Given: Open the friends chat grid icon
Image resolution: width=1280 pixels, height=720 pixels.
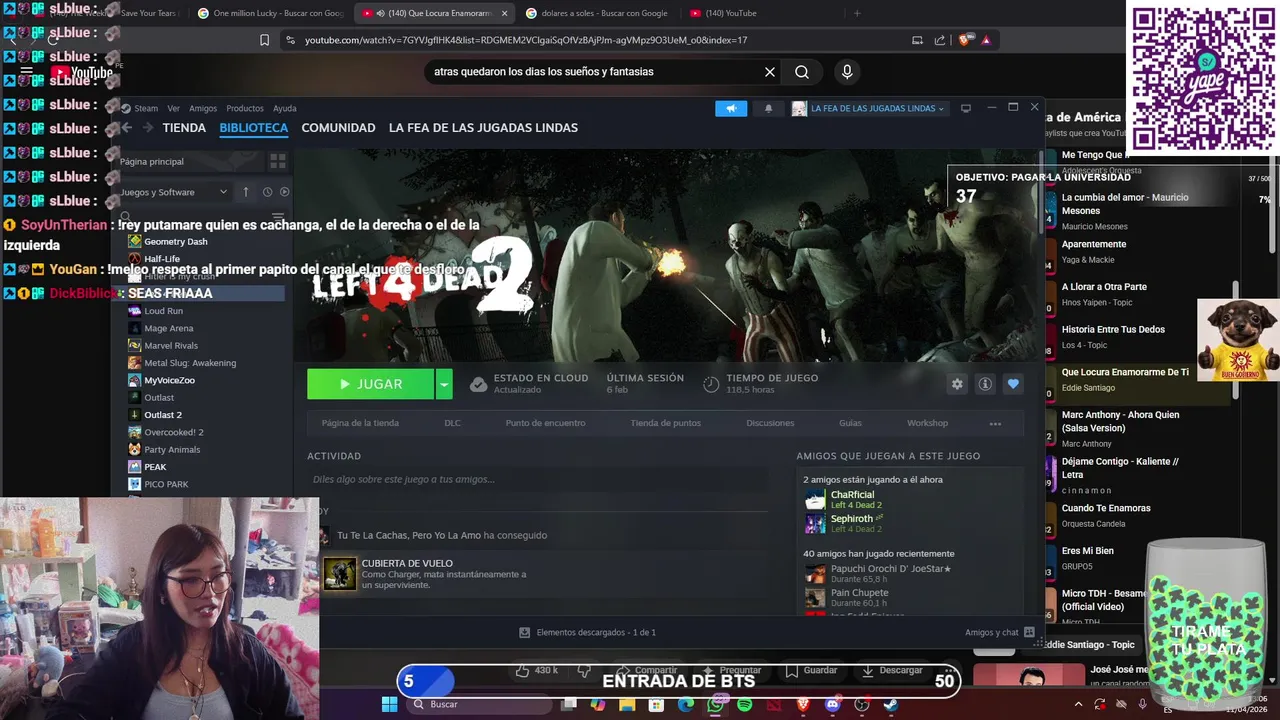Looking at the screenshot, I should 1028,632.
